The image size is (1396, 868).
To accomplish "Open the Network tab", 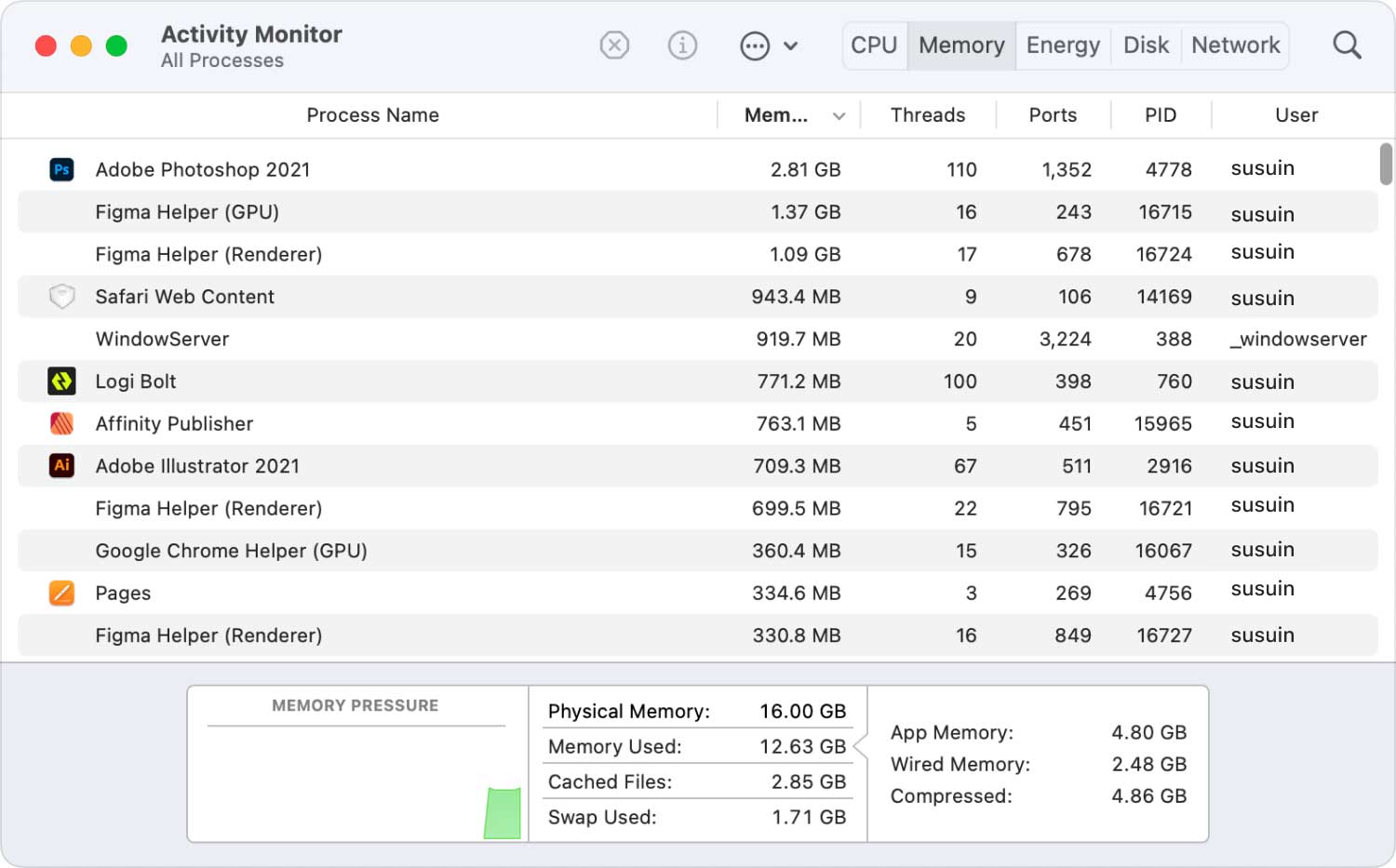I will [1236, 45].
